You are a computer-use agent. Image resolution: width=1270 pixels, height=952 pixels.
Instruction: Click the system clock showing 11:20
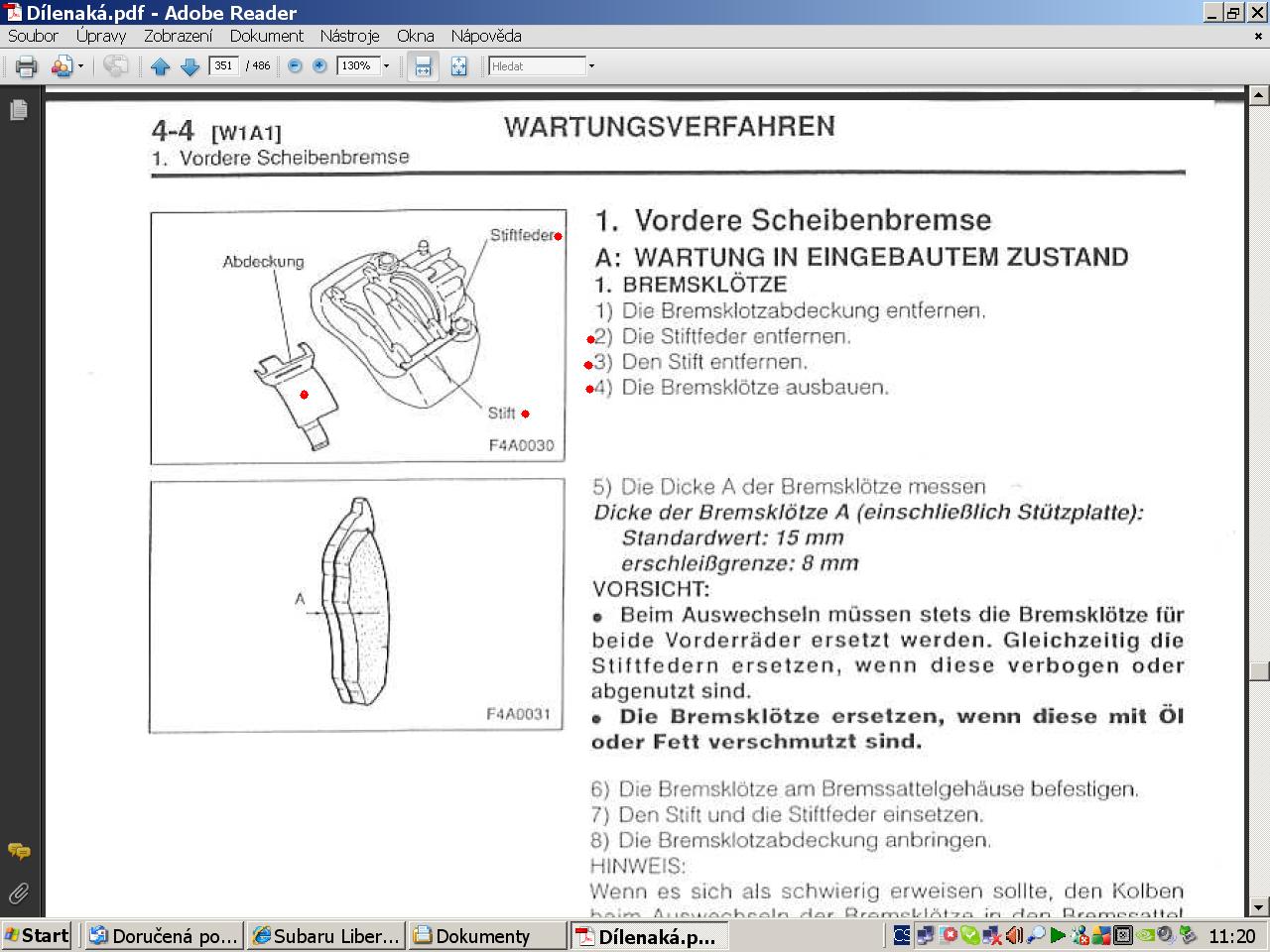1232,935
